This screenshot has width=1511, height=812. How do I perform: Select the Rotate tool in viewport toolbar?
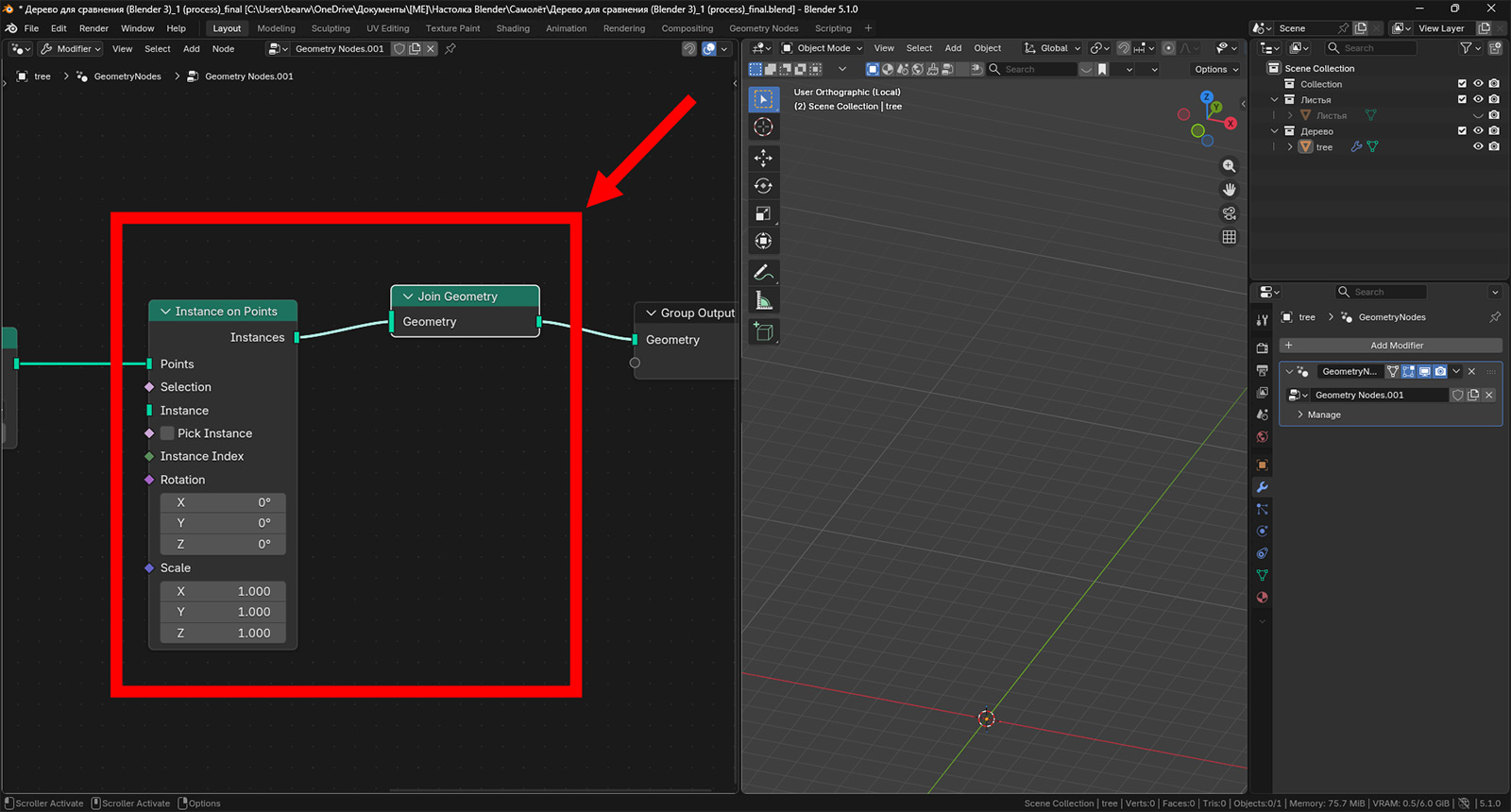click(763, 186)
